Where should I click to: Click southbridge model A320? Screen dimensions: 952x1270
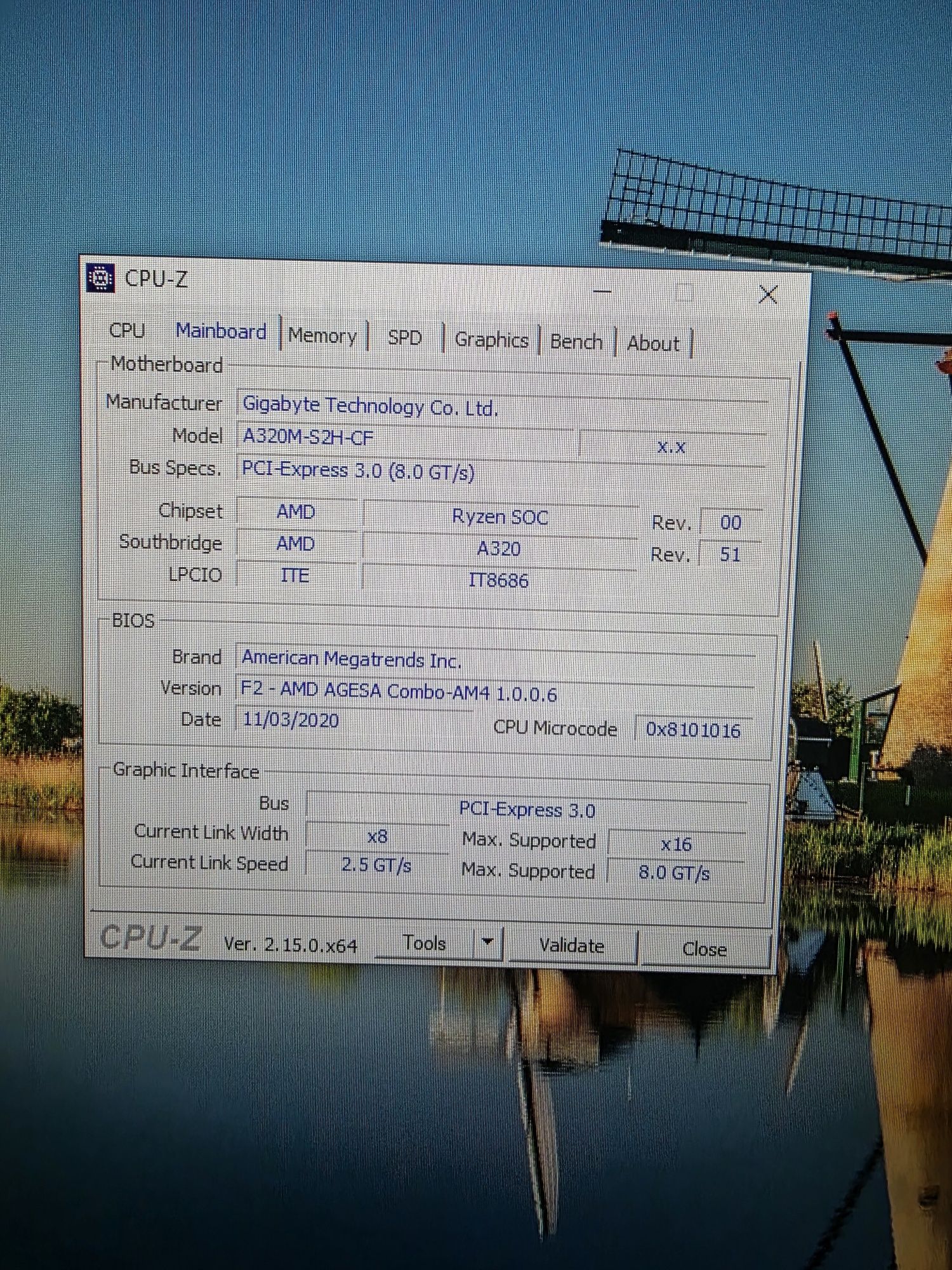click(x=499, y=548)
